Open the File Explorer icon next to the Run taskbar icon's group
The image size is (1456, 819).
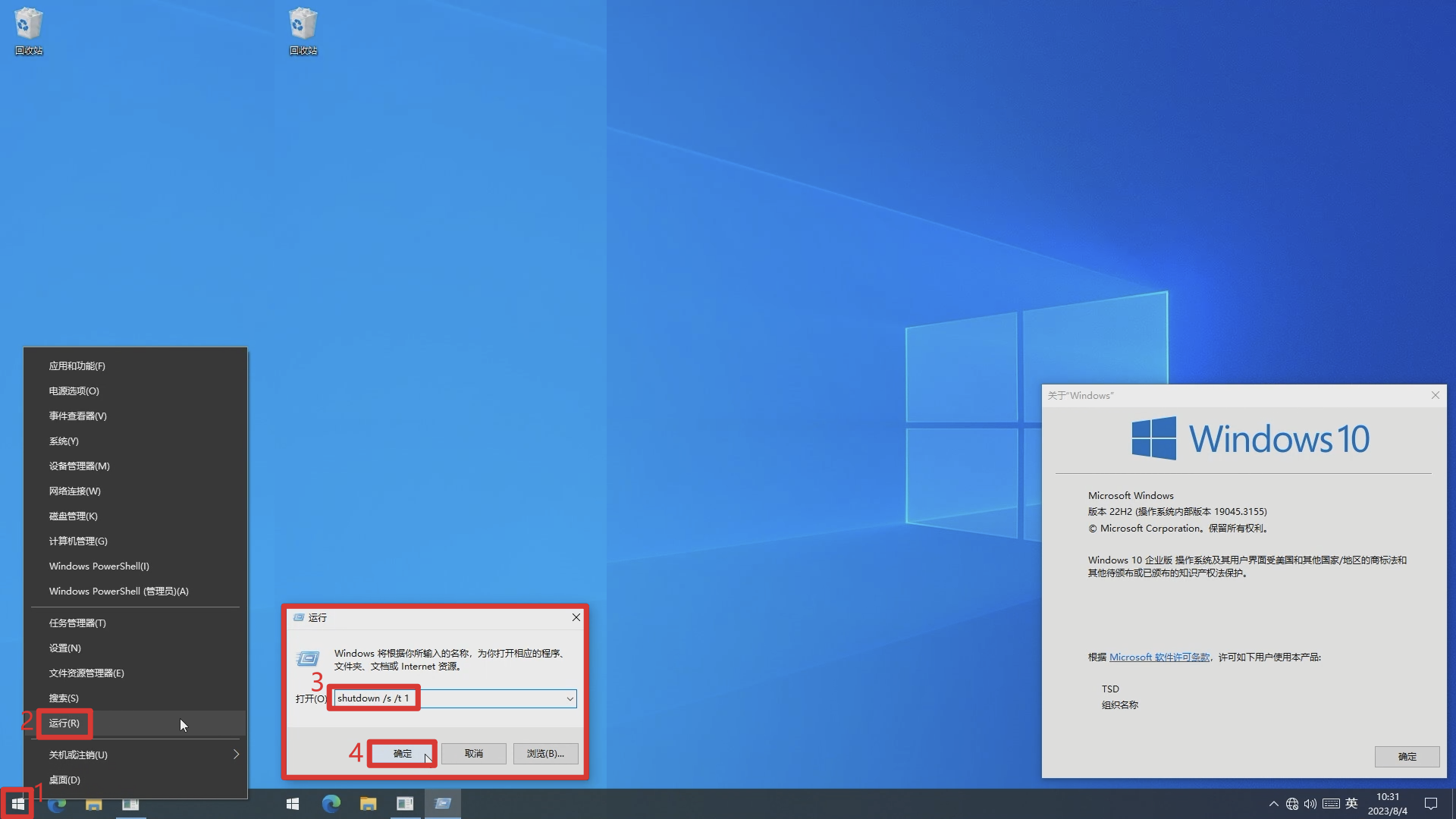tap(368, 804)
